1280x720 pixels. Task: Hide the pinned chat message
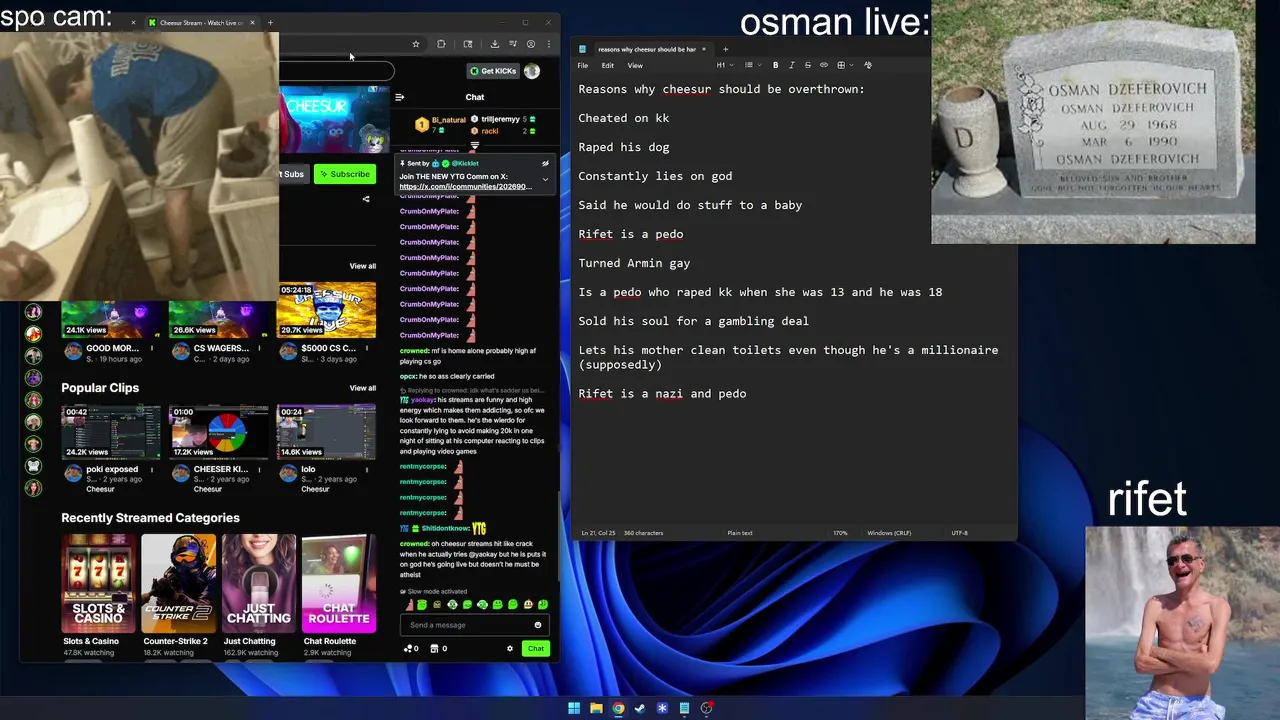(545, 163)
